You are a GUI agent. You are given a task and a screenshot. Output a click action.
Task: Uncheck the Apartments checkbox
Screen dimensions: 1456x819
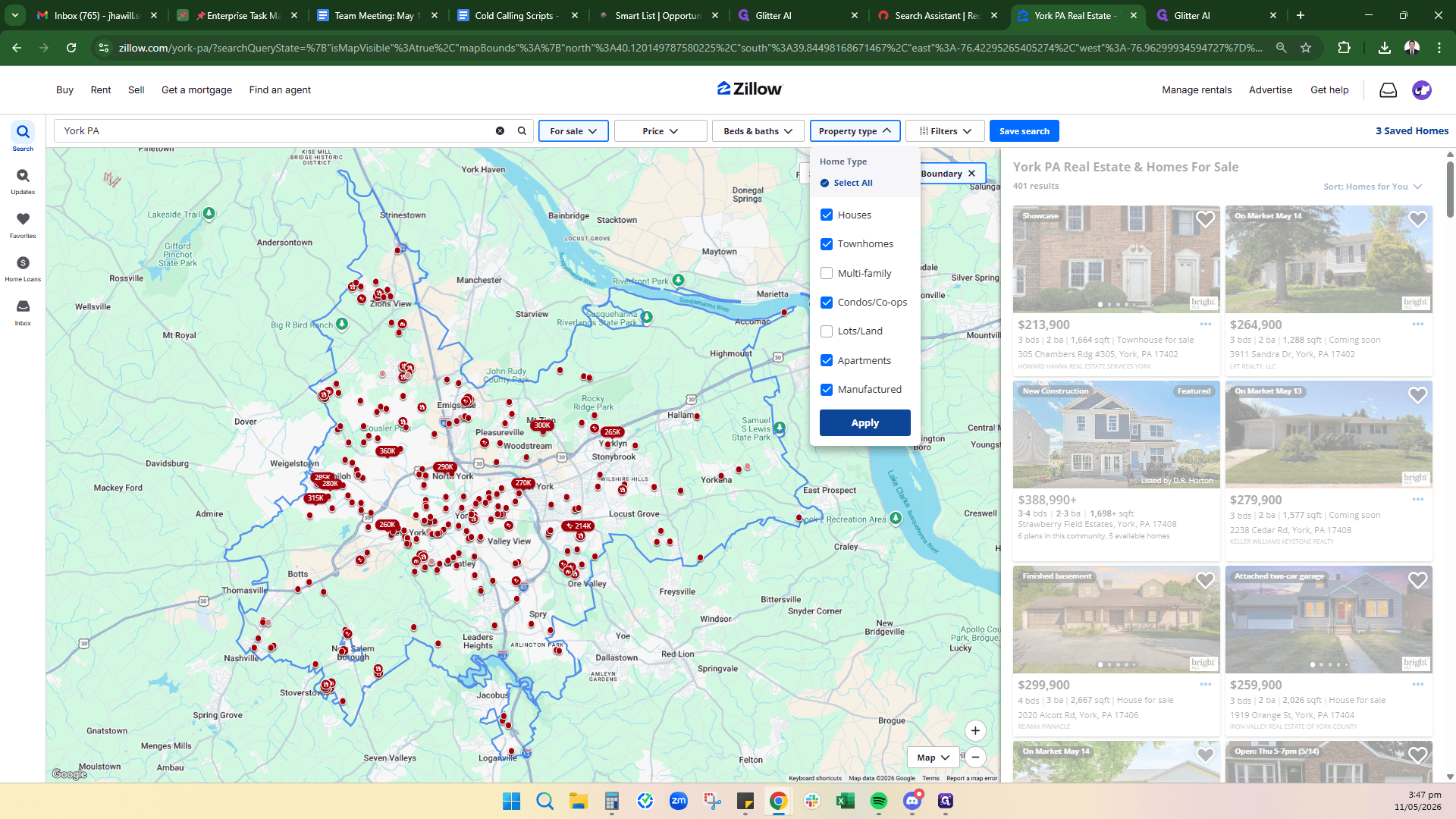(x=827, y=360)
